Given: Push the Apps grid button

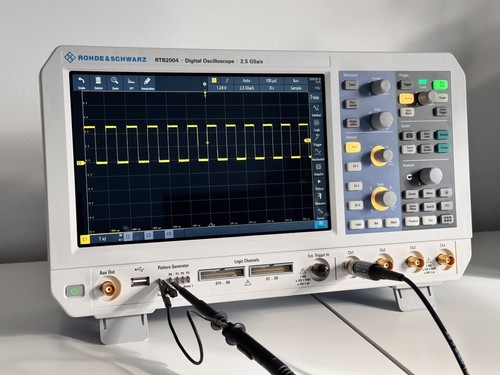Looking at the screenshot, I should pos(447,219).
